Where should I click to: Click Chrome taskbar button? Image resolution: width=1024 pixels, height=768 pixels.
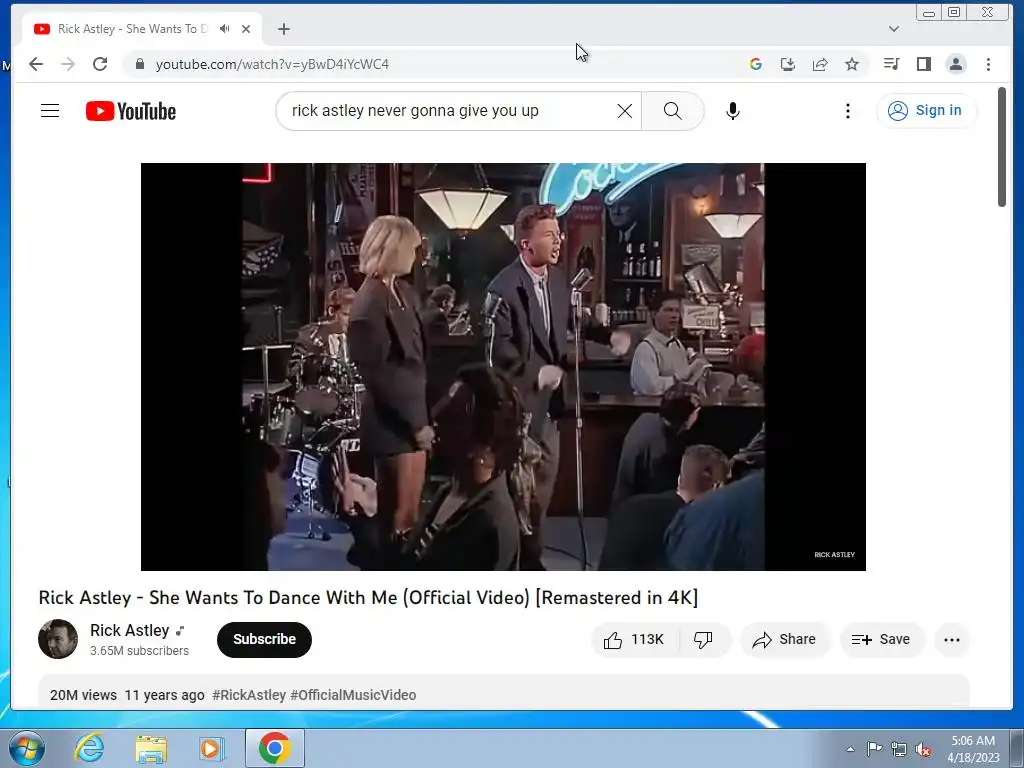(275, 748)
